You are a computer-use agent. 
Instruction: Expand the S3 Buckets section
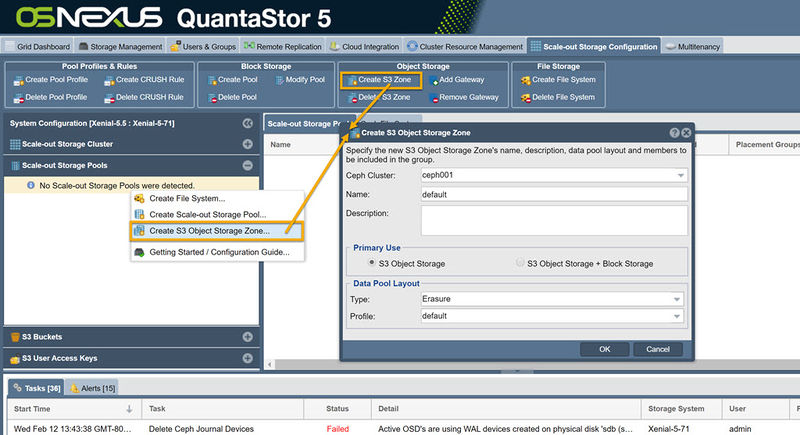[x=247, y=337]
